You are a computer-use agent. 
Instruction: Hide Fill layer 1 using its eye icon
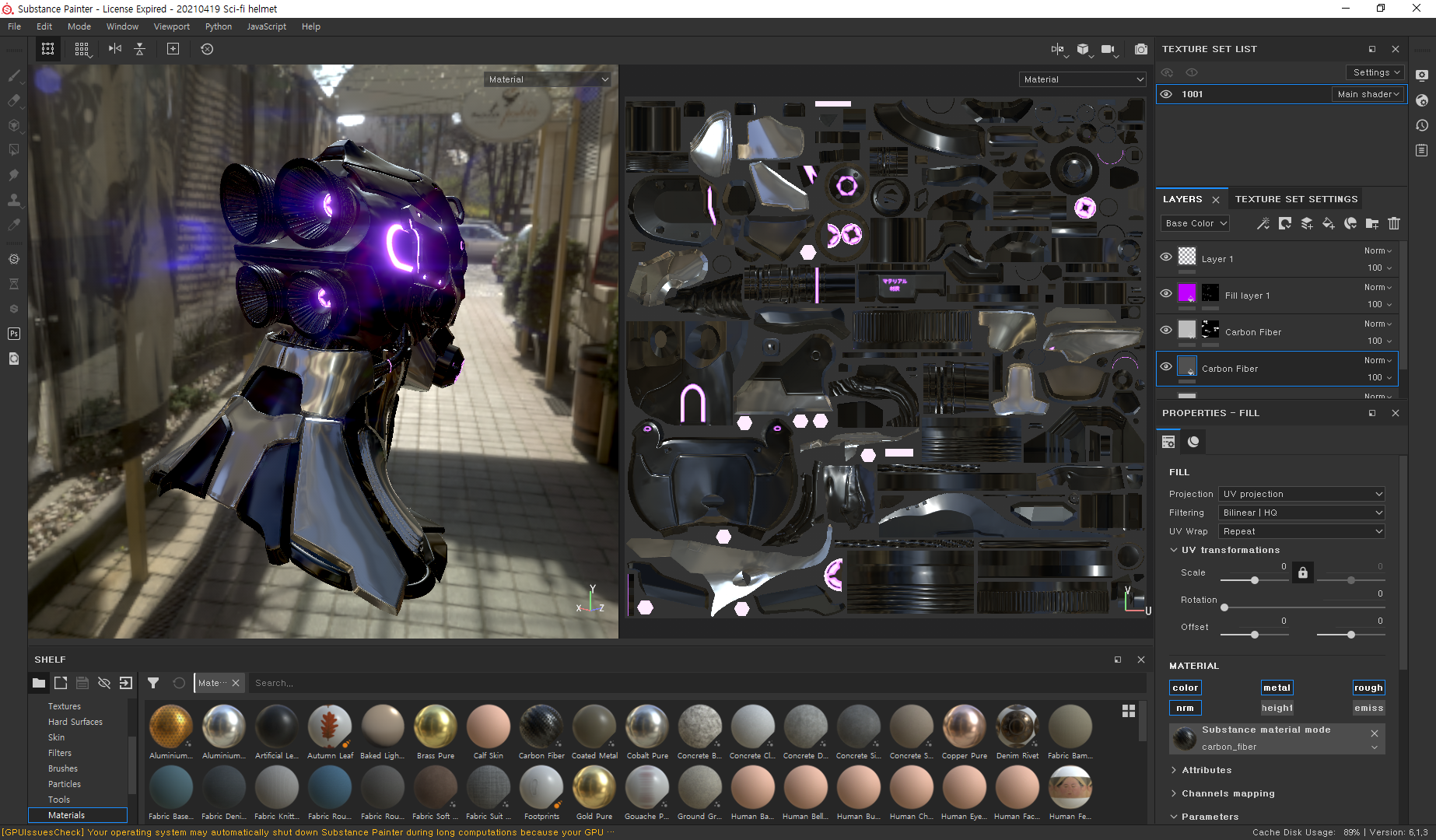click(1166, 293)
